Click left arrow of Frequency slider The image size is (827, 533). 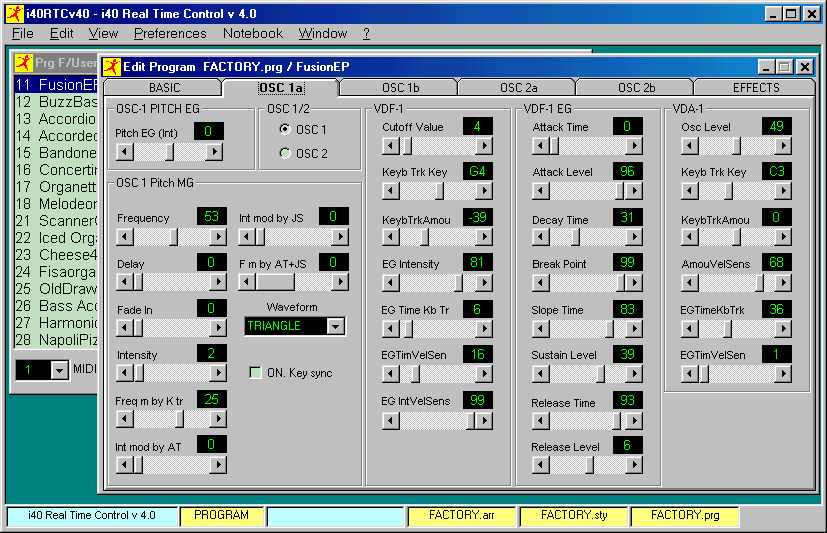(x=124, y=237)
